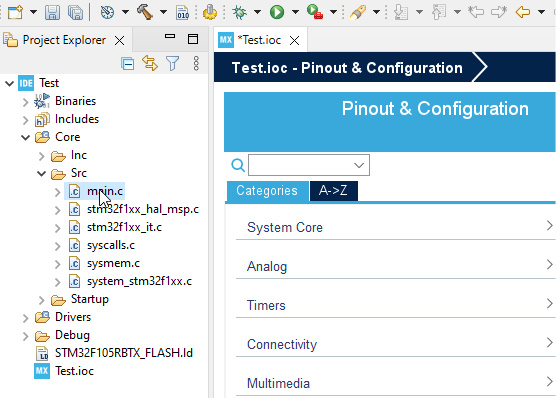Open the Project Explorer view menu

tap(196, 63)
